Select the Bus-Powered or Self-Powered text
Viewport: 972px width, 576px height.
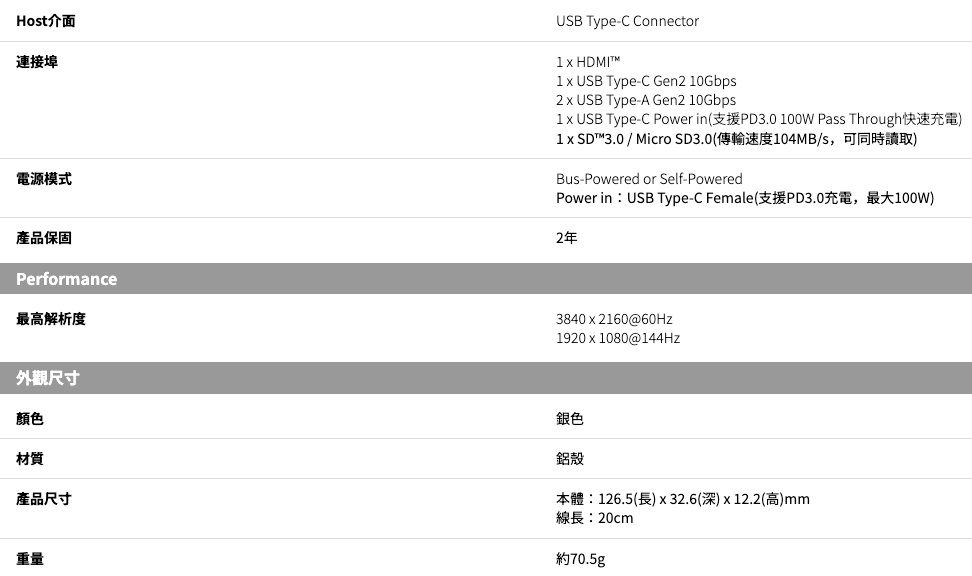pyautogui.click(x=649, y=179)
